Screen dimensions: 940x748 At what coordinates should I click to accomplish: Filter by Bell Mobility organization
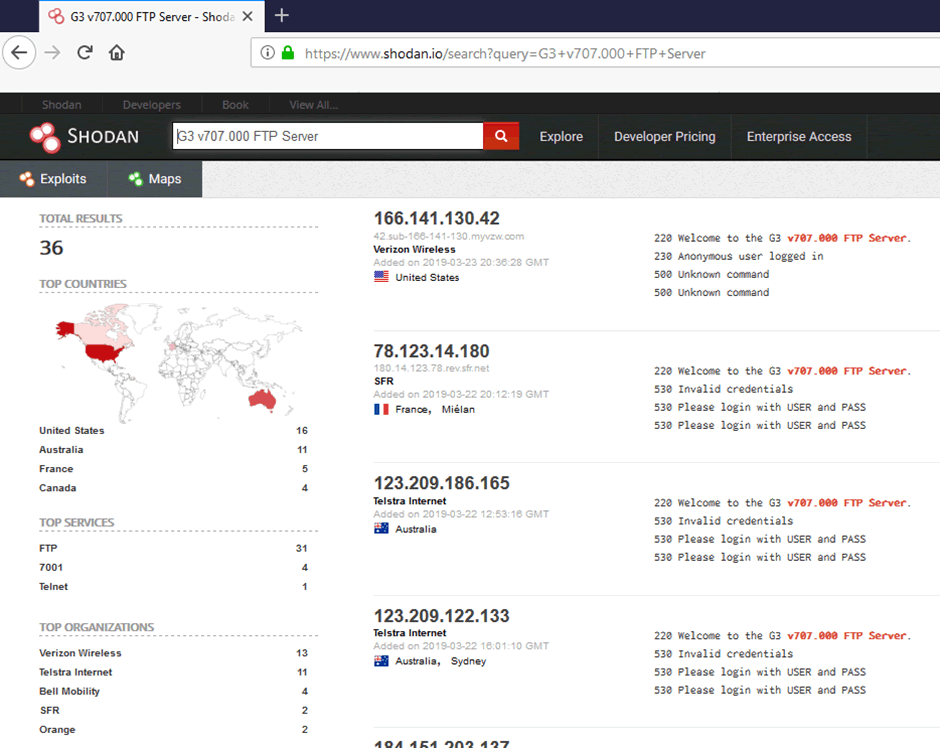[70, 691]
